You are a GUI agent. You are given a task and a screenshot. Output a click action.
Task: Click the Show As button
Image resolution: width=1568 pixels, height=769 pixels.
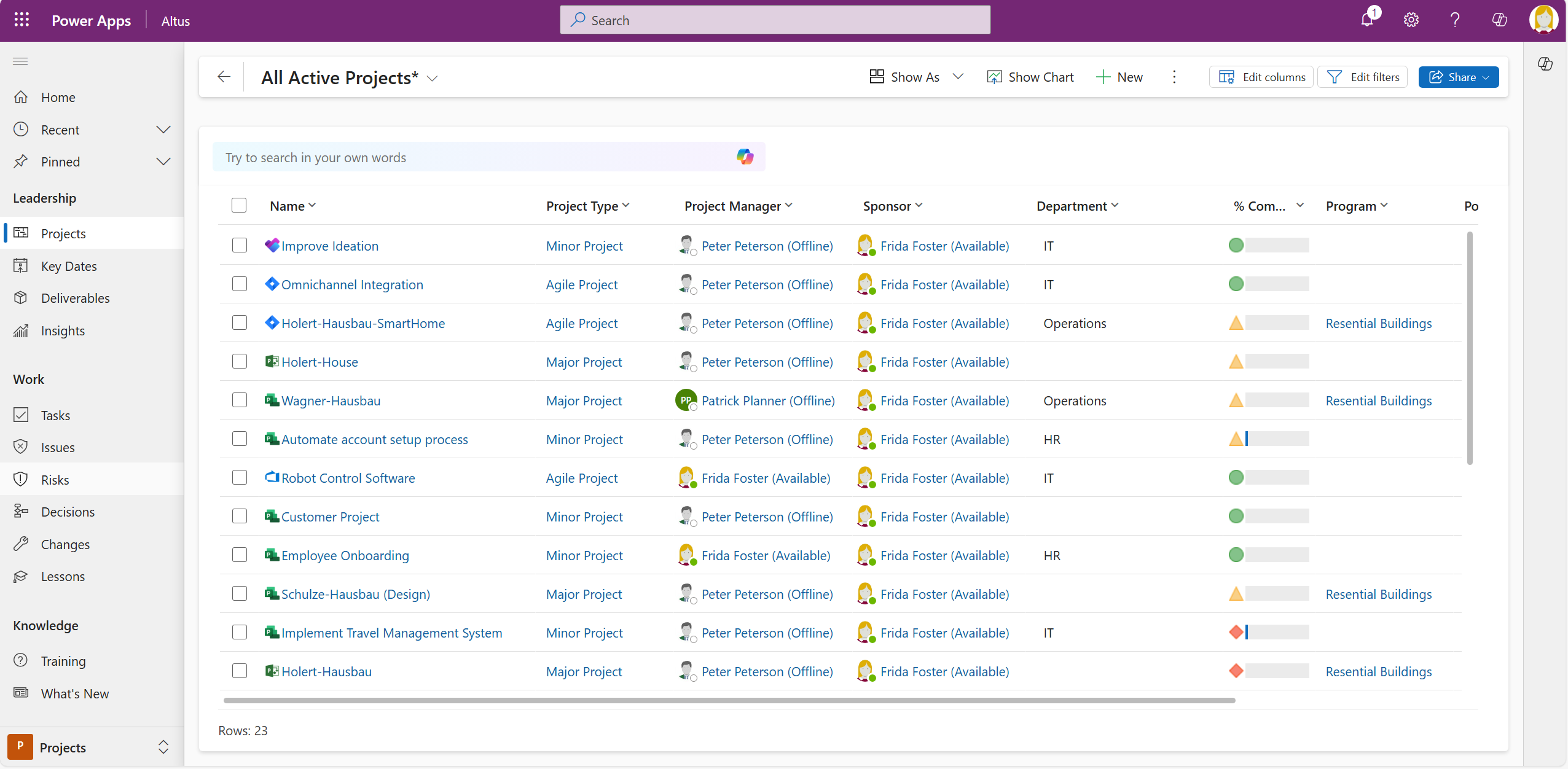(x=904, y=77)
